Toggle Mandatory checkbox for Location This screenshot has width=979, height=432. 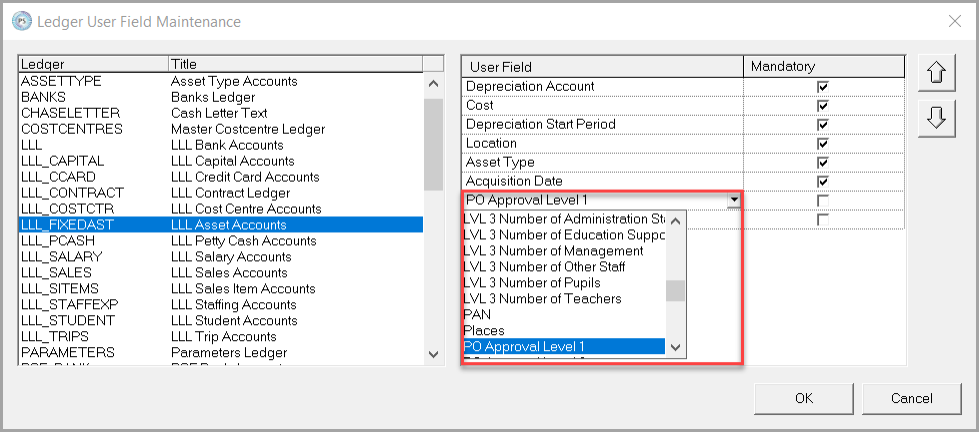[x=823, y=143]
